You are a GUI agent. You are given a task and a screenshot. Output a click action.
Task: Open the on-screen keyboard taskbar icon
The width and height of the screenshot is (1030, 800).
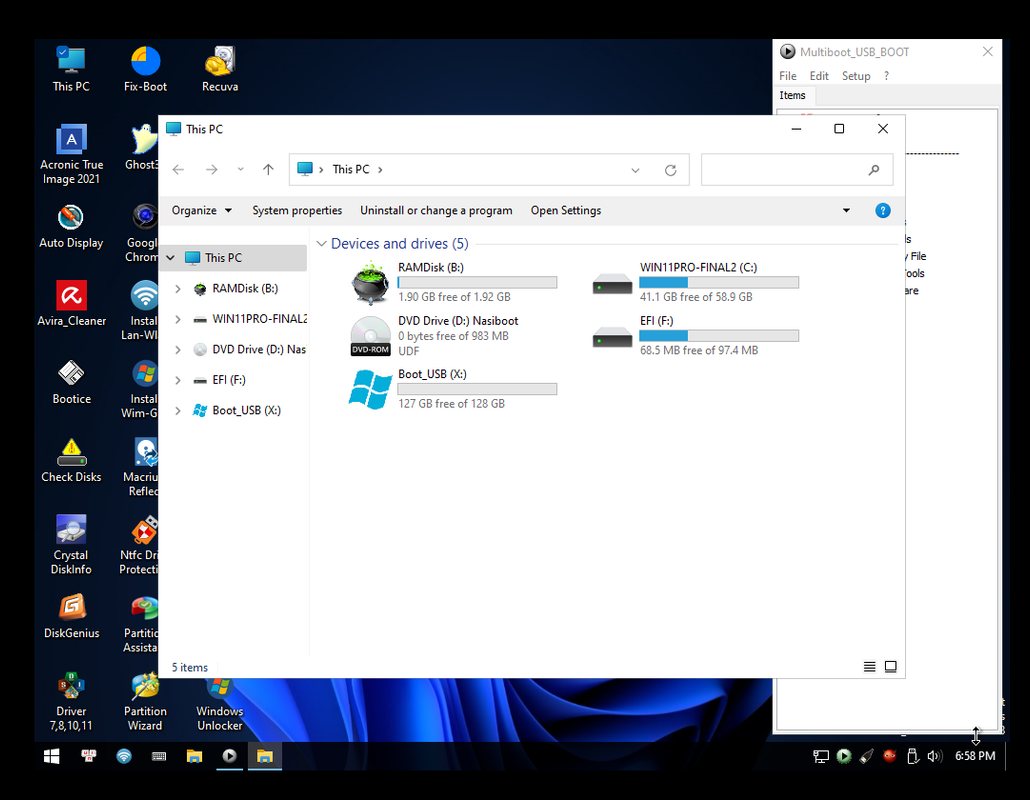point(159,757)
